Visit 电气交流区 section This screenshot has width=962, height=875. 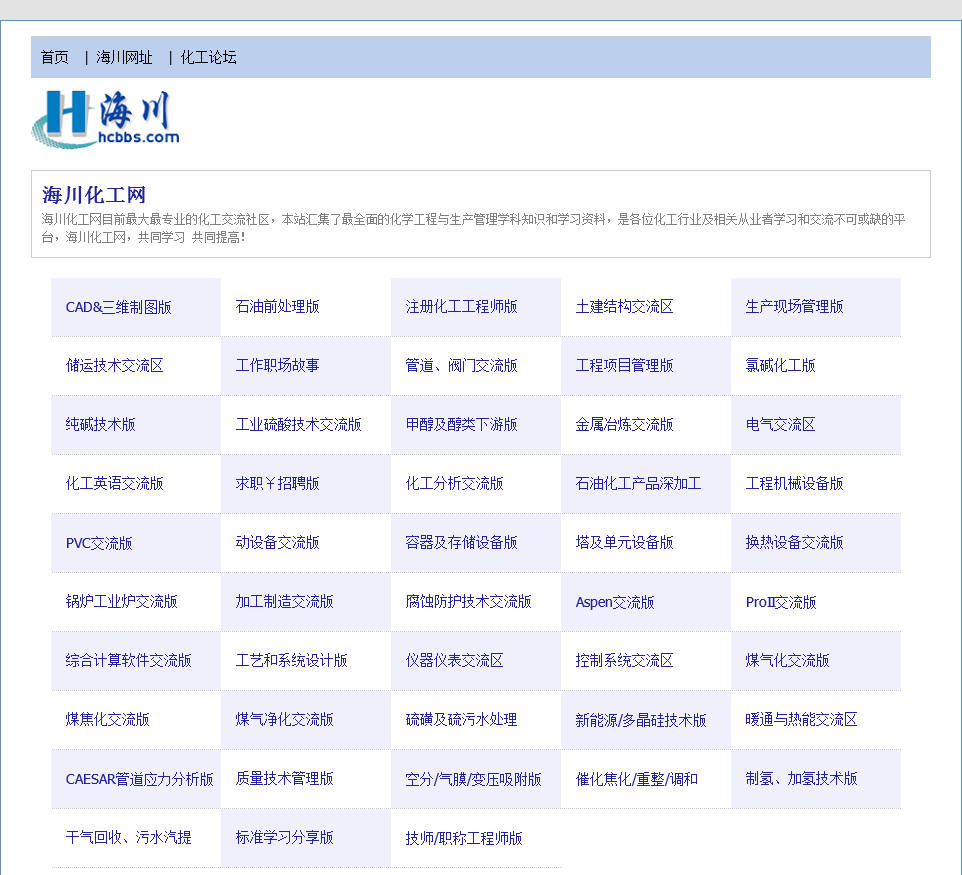(780, 425)
